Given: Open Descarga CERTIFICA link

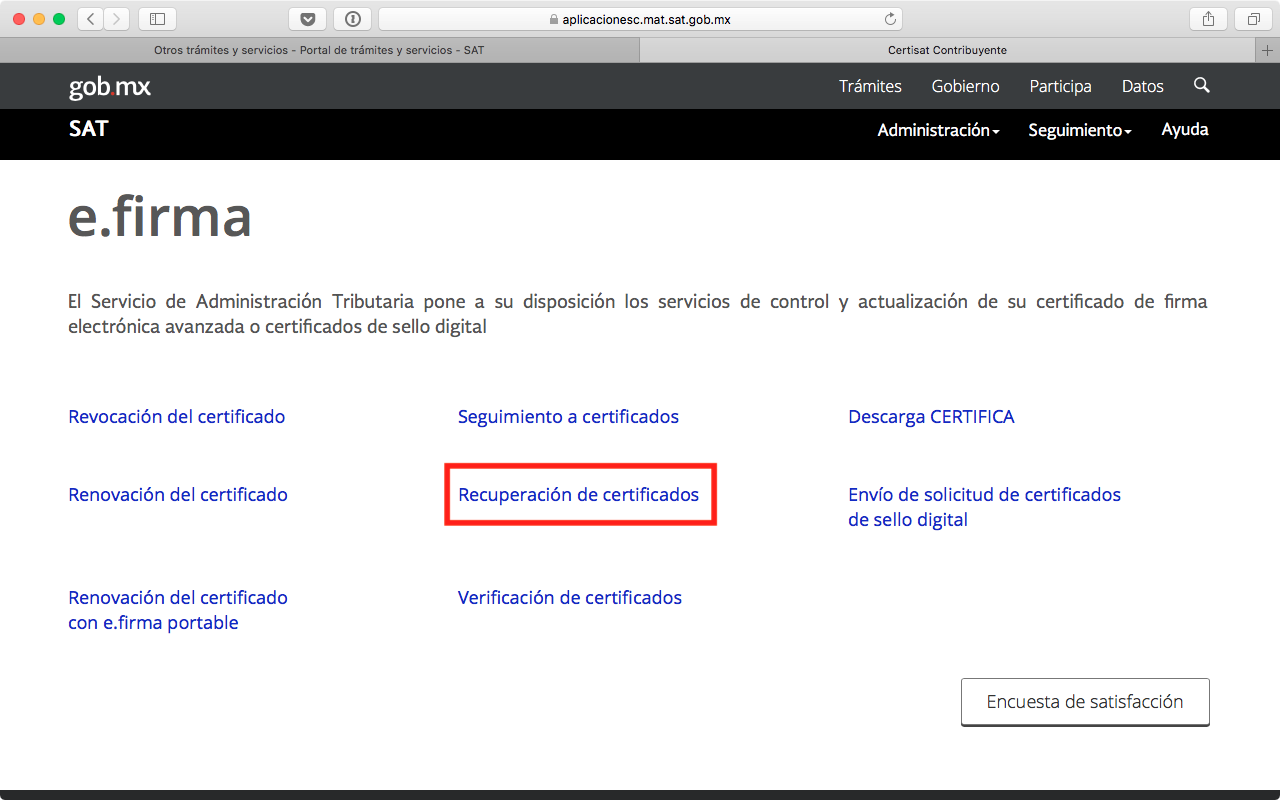Looking at the screenshot, I should [931, 416].
